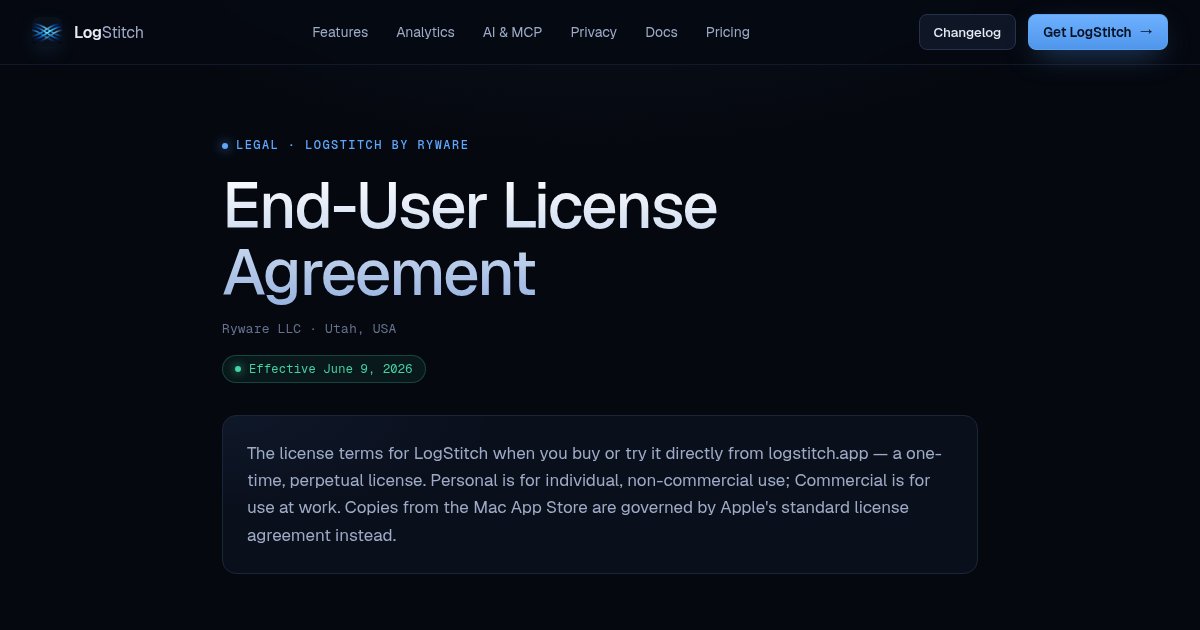
Task: Open the LogStitch home wordmark
Action: click(109, 32)
